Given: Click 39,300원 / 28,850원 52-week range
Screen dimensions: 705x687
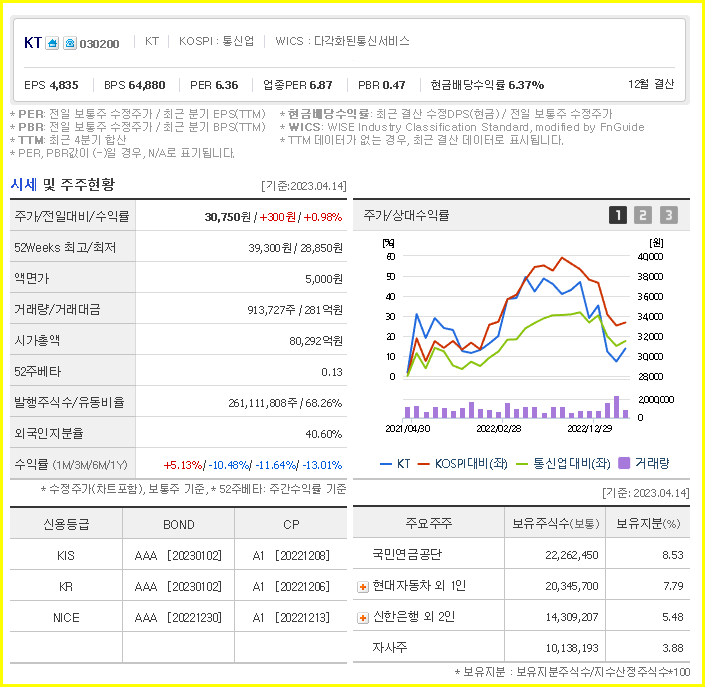Looking at the screenshot, I should [x=295, y=248].
